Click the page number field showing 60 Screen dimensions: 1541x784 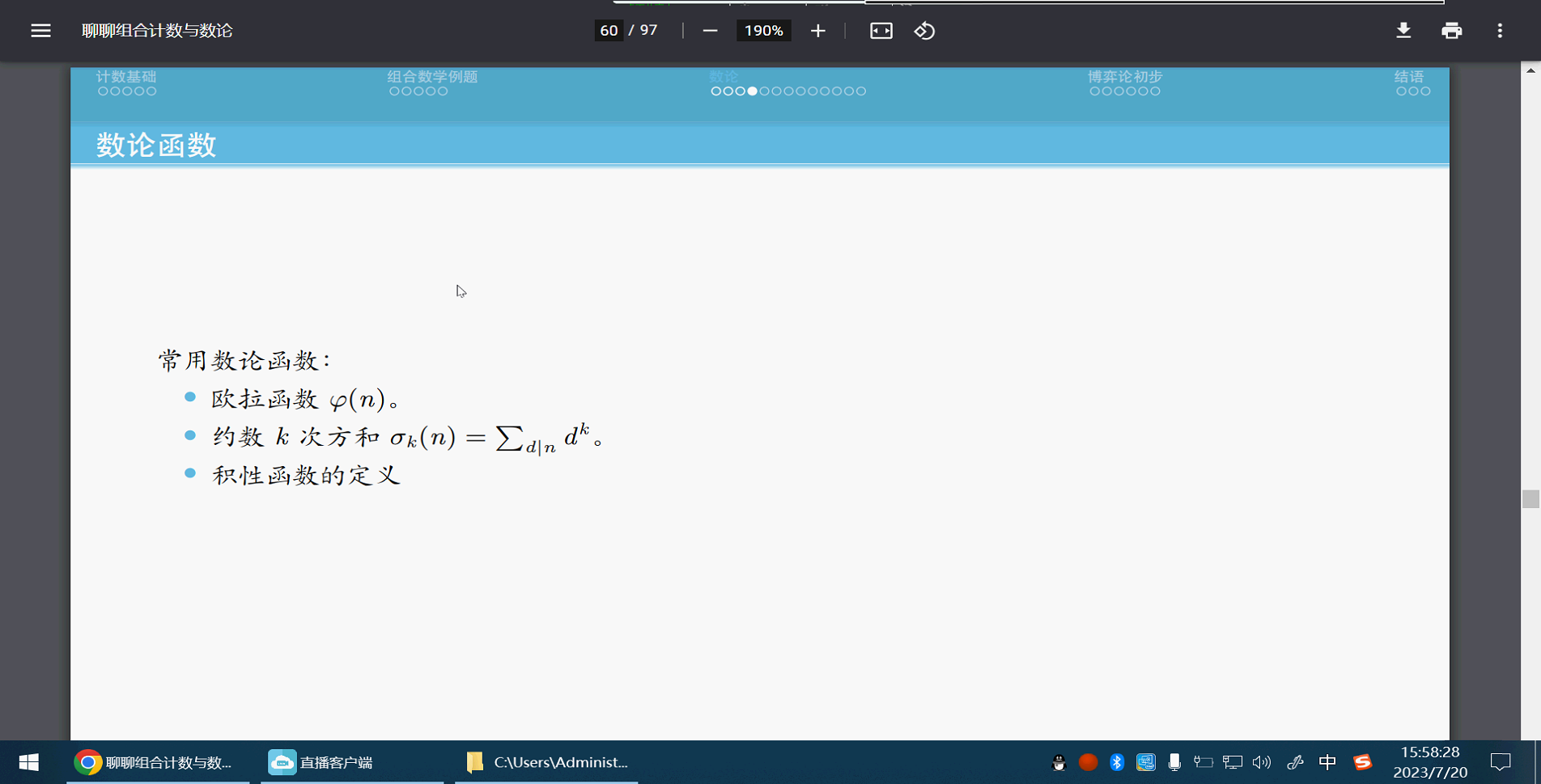pyautogui.click(x=609, y=31)
